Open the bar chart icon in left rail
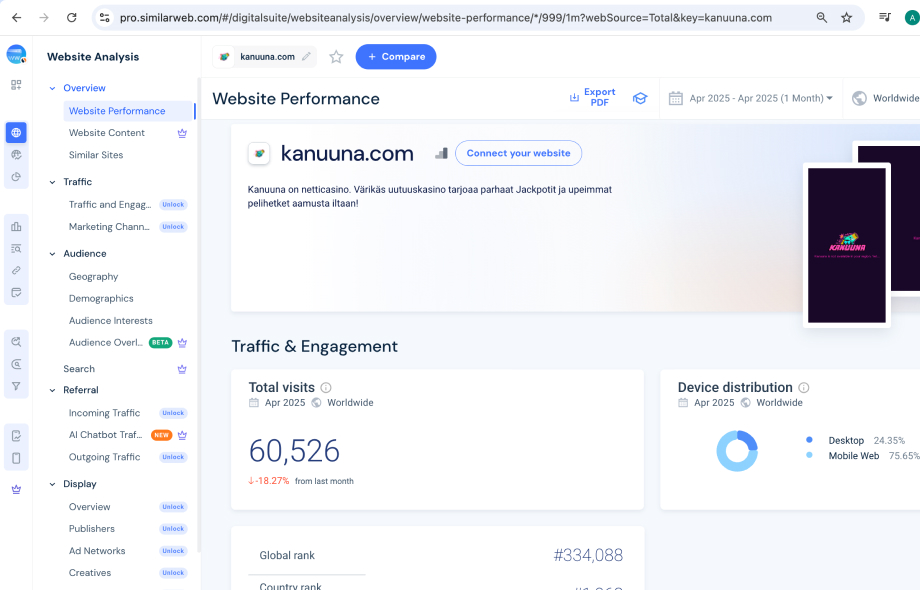 pos(16,226)
